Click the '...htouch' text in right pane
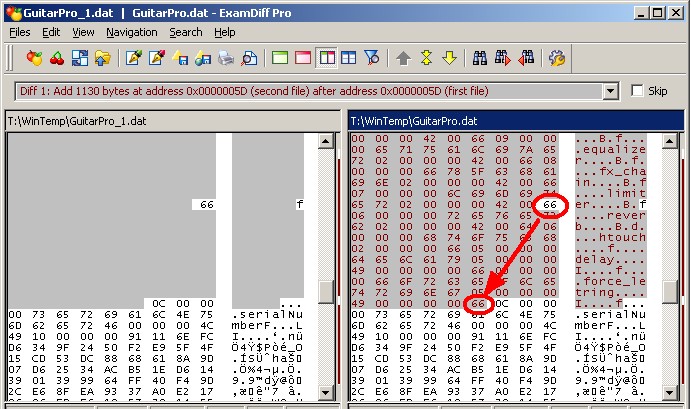The image size is (691, 409). tap(610, 238)
